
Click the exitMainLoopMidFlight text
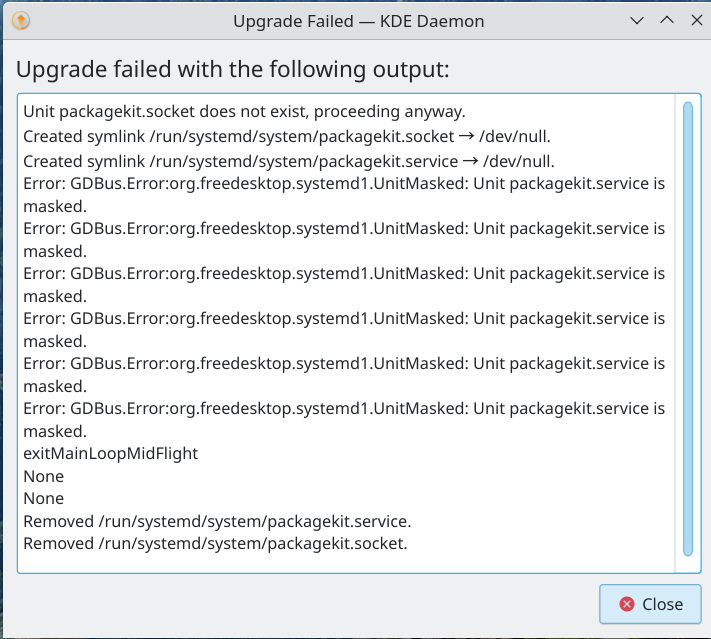tap(110, 454)
